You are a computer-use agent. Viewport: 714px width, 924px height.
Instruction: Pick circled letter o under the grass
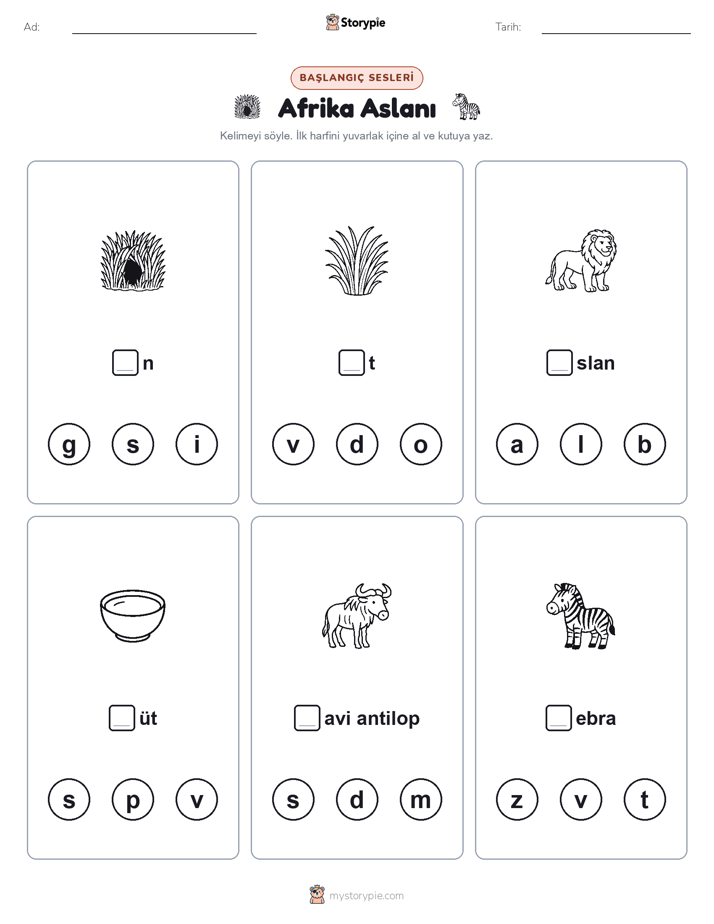[421, 444]
